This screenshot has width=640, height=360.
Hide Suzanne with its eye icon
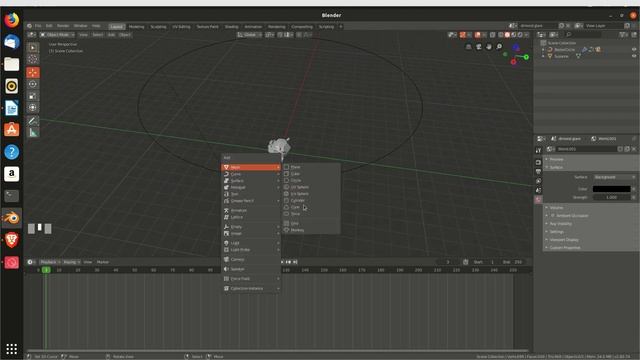click(x=634, y=56)
